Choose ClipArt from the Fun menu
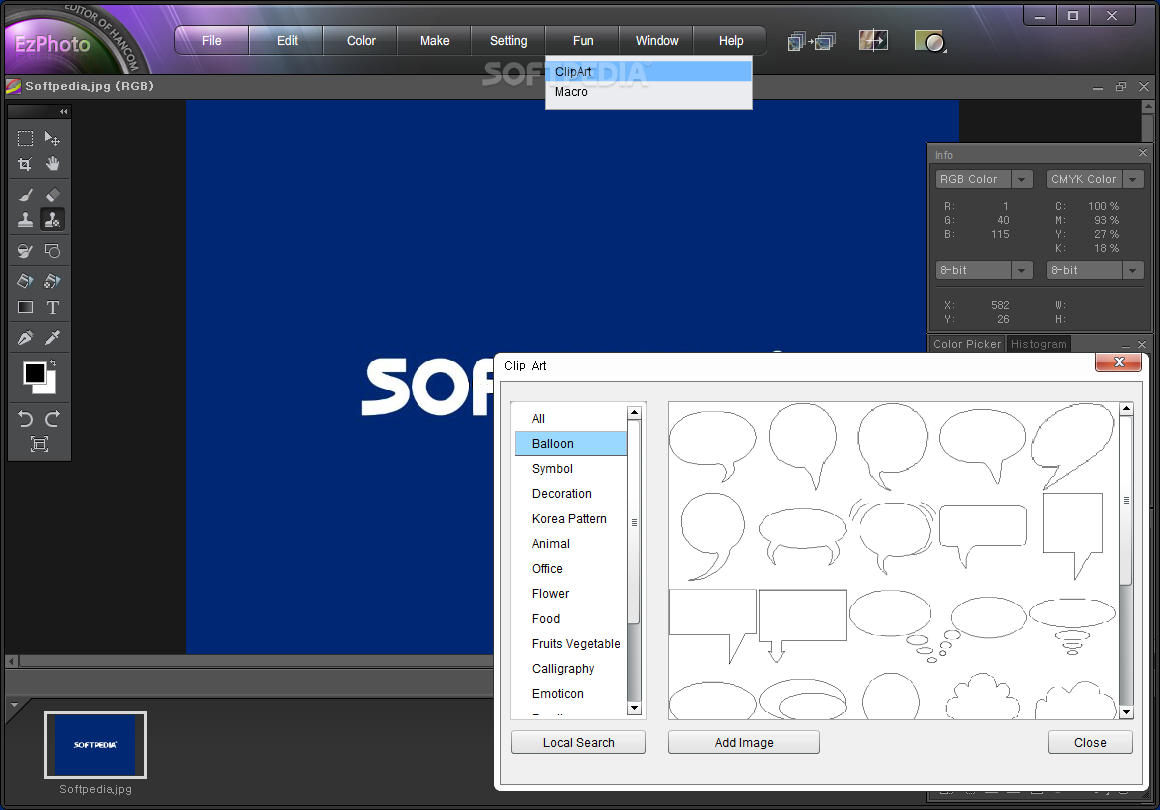 point(649,72)
